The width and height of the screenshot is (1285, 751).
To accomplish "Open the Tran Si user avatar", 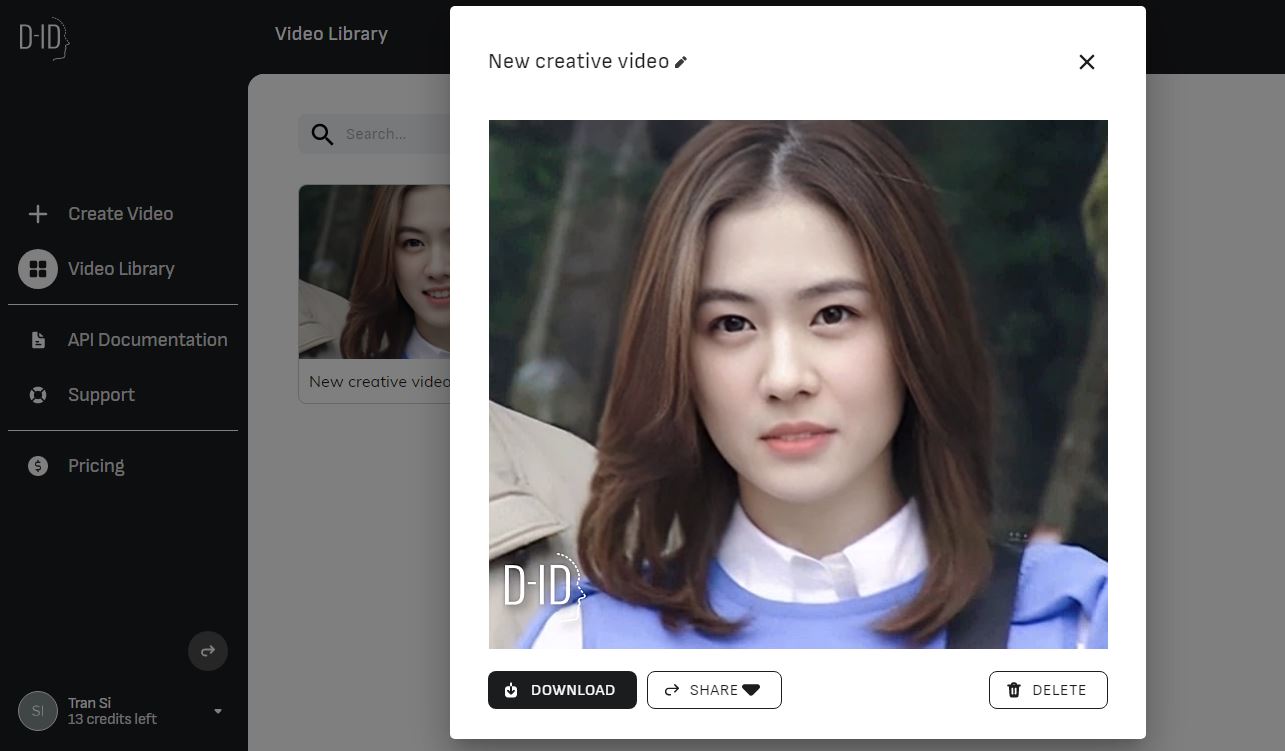I will point(38,711).
